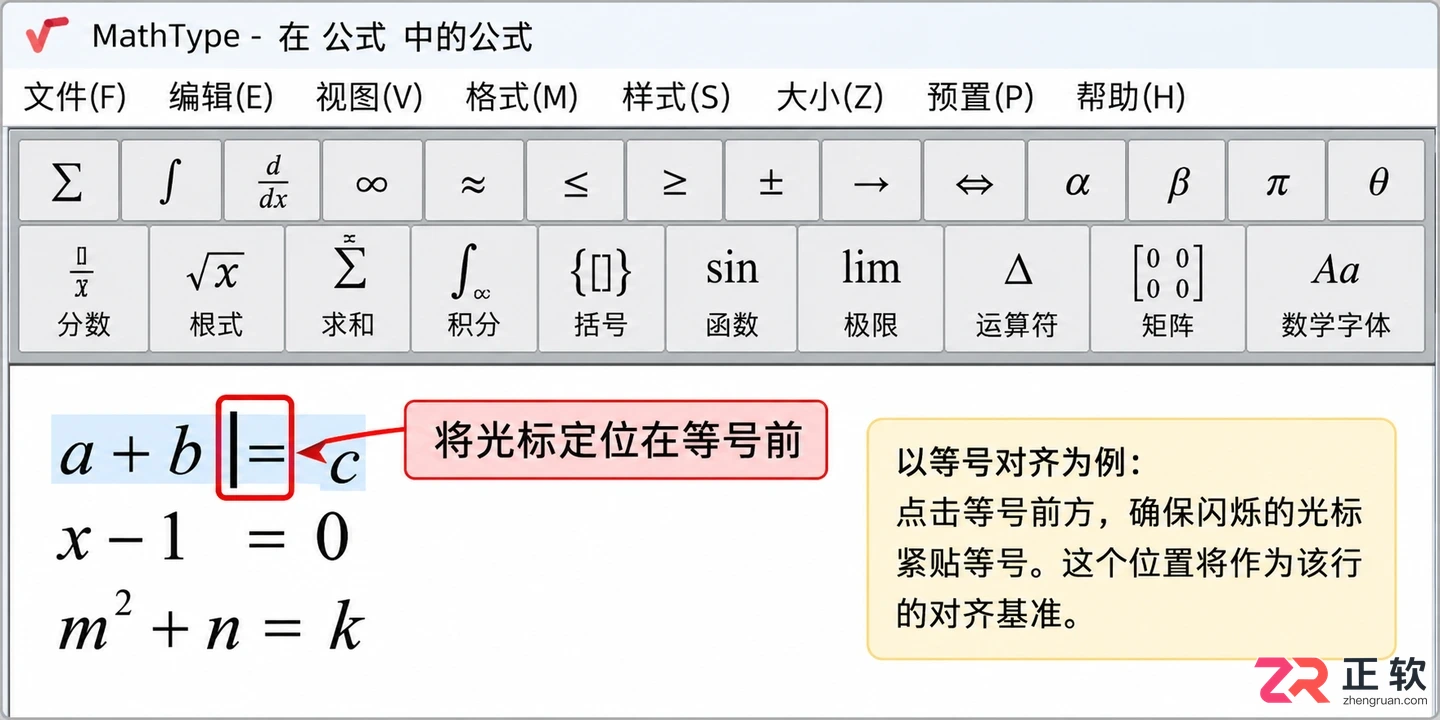Click the equation line m² + n = k
The image size is (1440, 720).
[210, 622]
